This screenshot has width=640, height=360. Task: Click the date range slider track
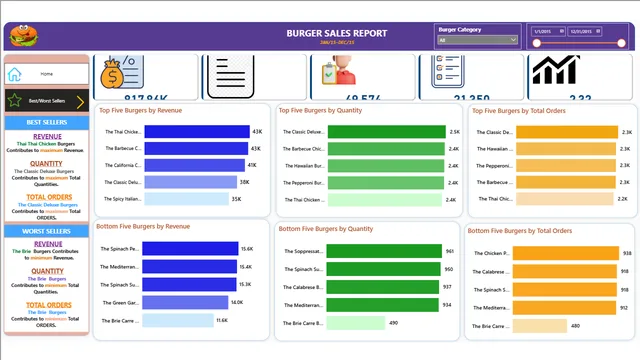coord(579,43)
